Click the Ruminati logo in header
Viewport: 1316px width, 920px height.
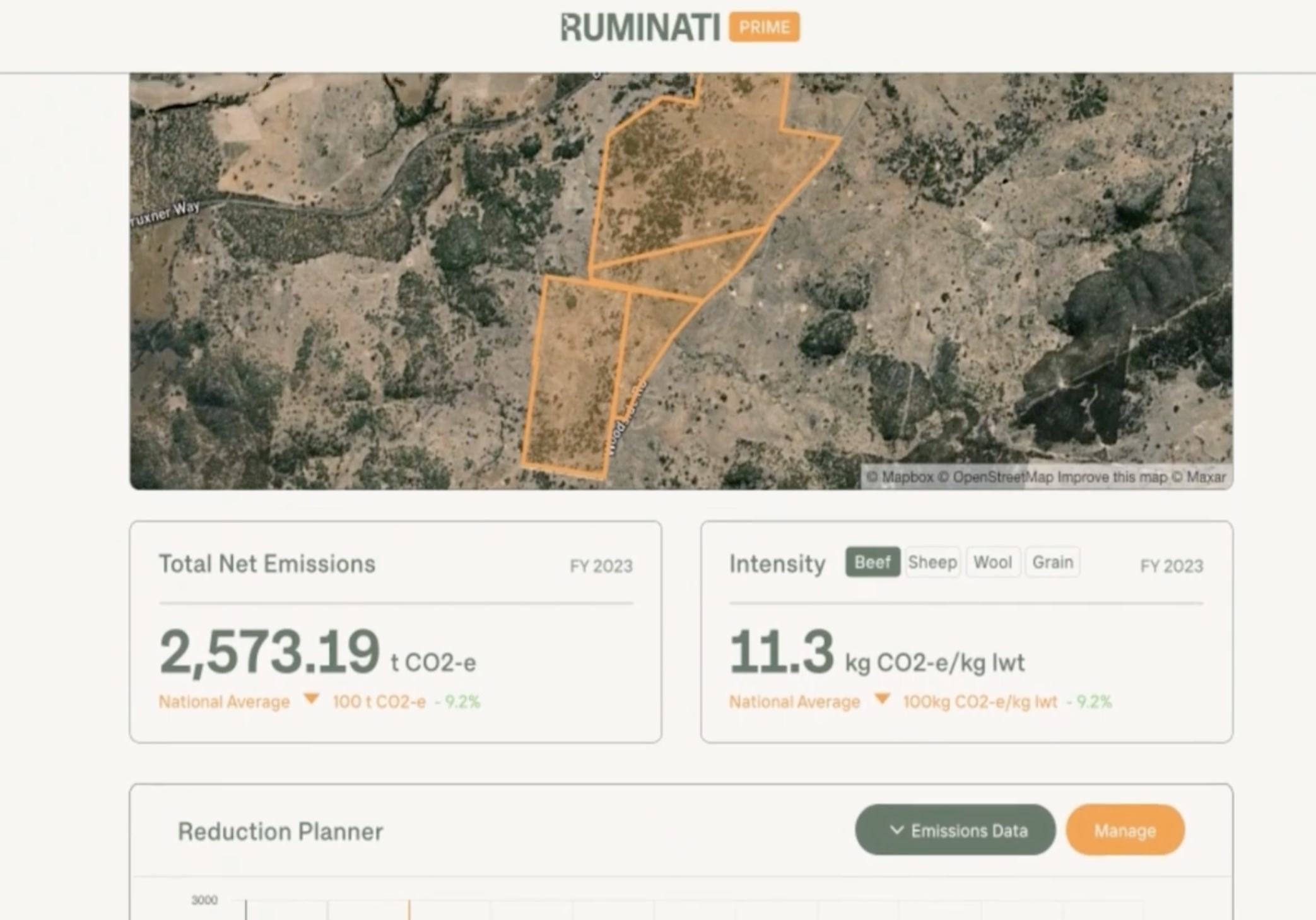(x=640, y=28)
